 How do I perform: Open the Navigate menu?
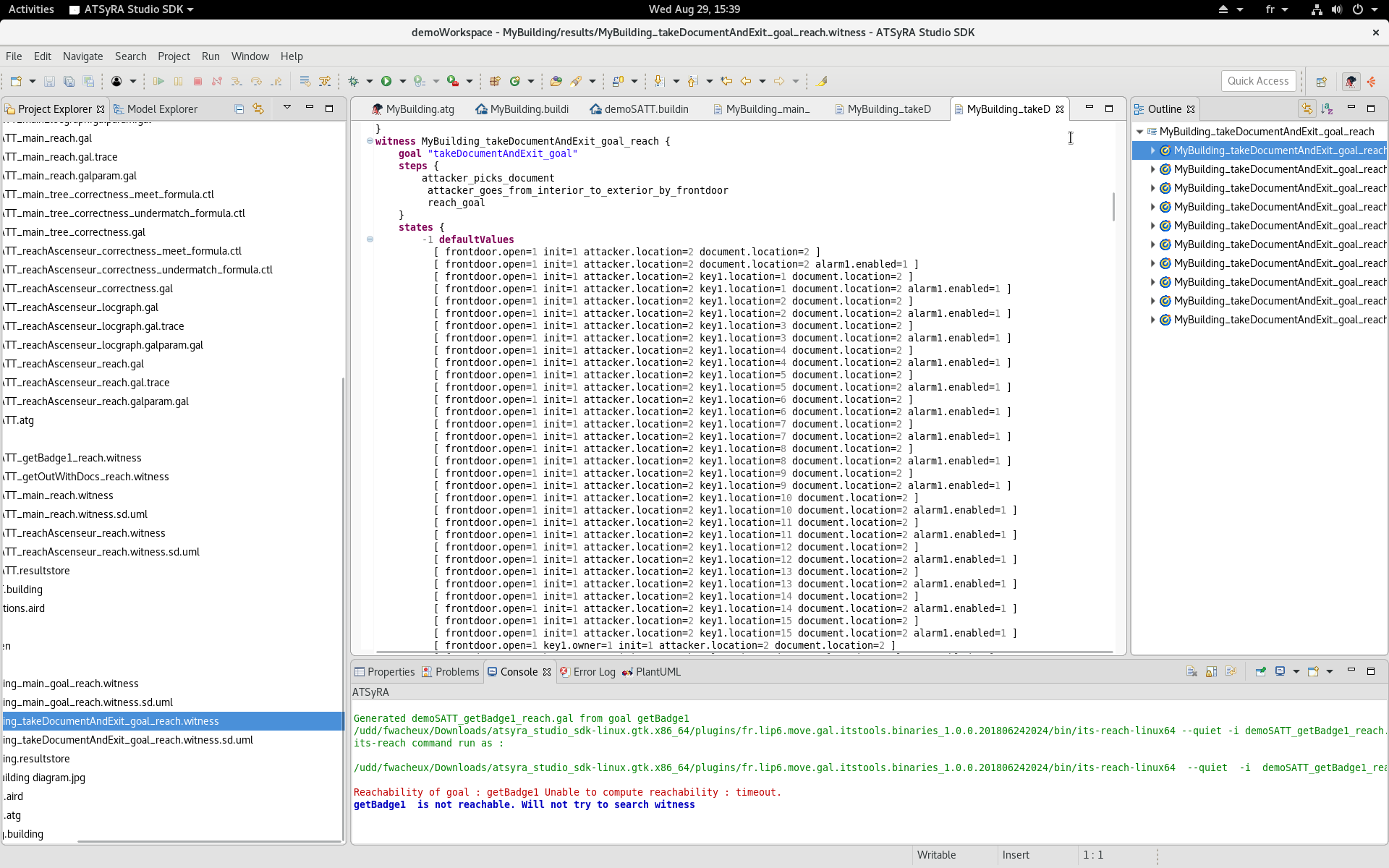point(82,56)
